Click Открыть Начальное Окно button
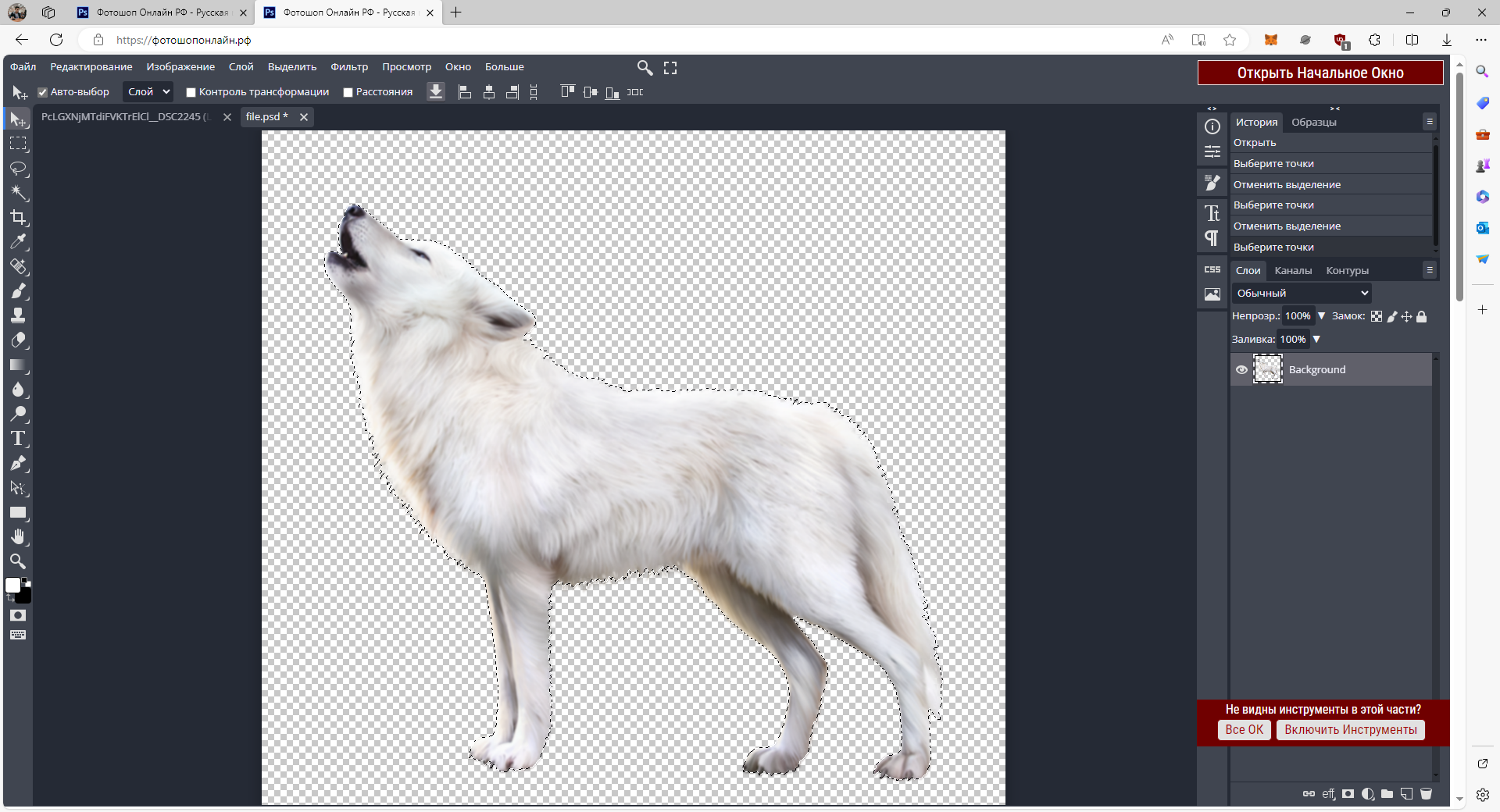This screenshot has width=1500, height=812. point(1320,73)
